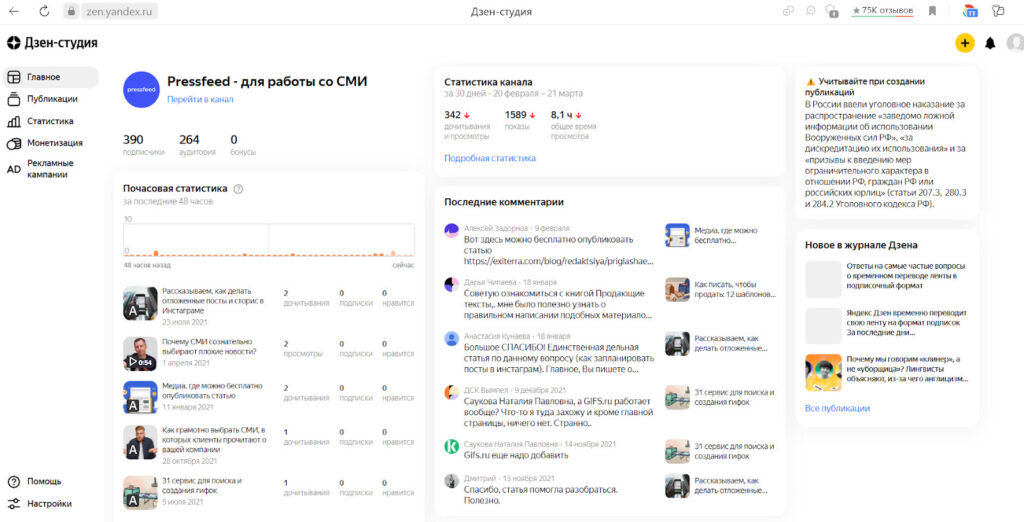Open the Подробная статистика link
The width and height of the screenshot is (1024, 522).
tap(490, 158)
